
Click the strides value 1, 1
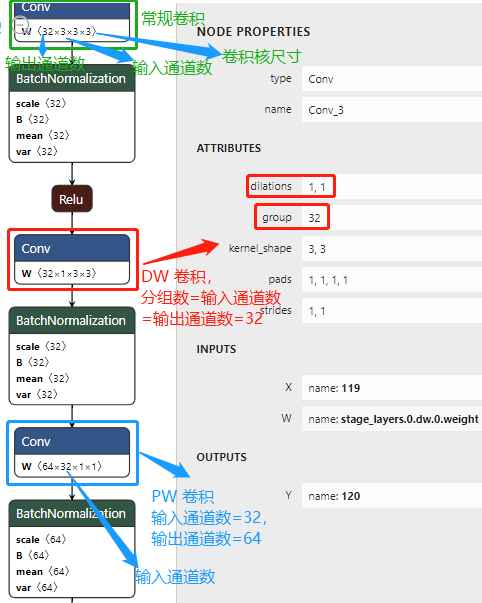[392, 311]
